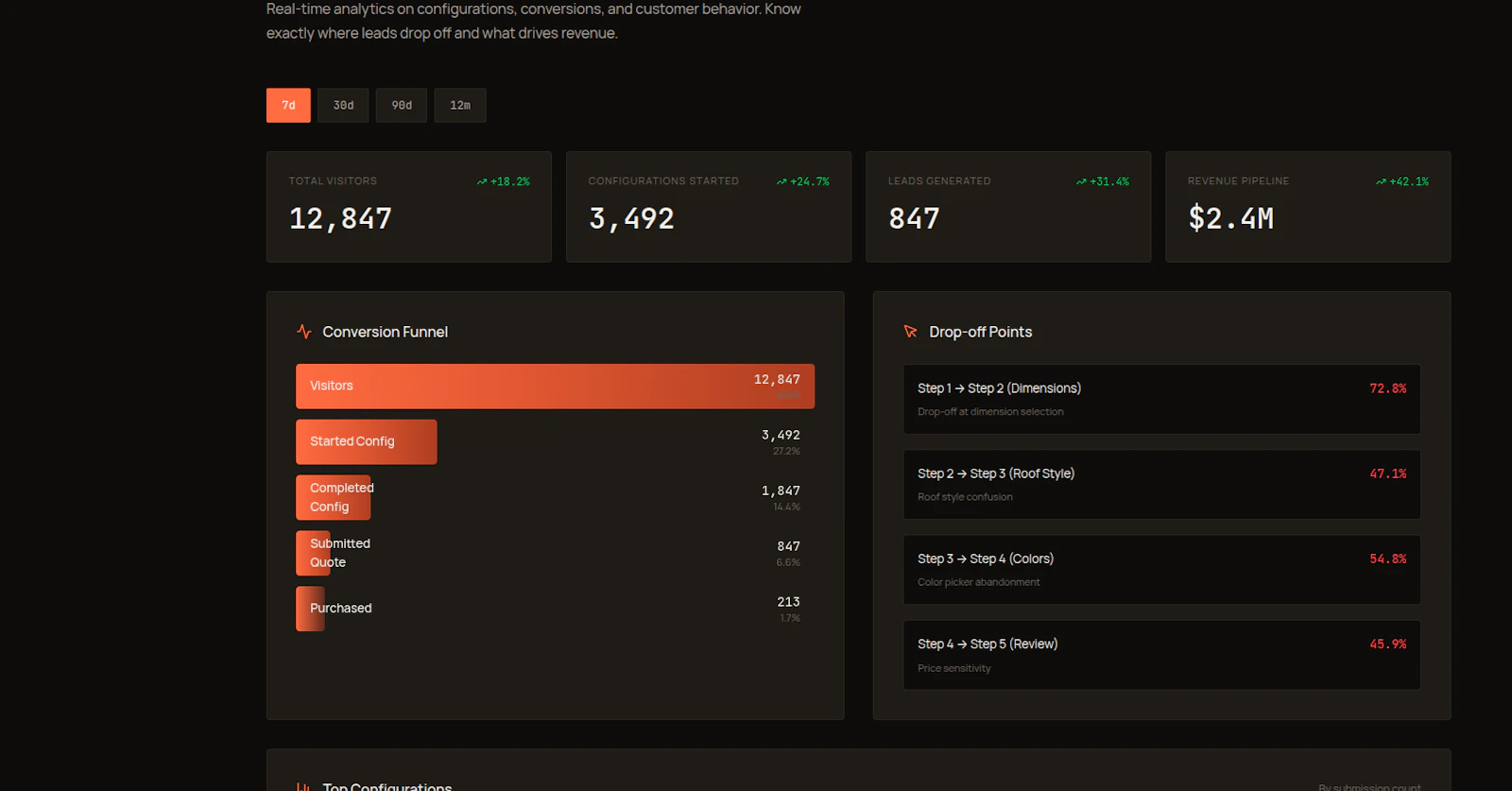Click the +18.2% growth figure

510,181
